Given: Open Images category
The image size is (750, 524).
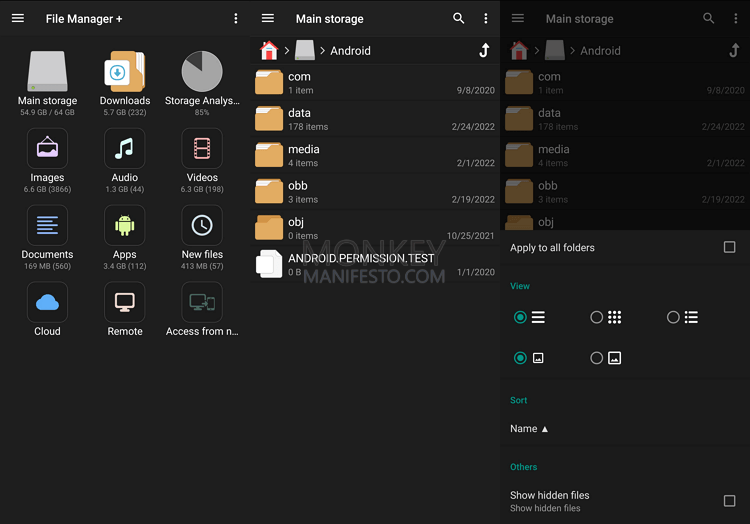Looking at the screenshot, I should pyautogui.click(x=47, y=148).
